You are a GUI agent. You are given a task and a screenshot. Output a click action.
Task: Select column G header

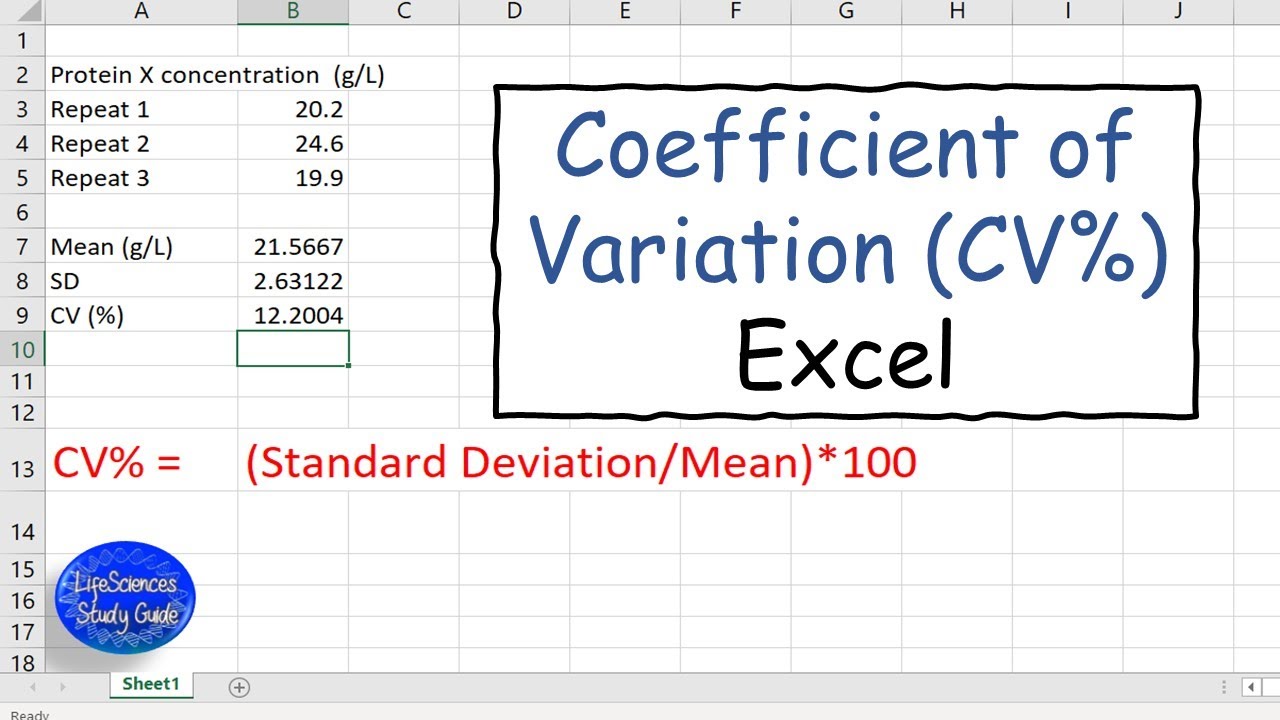pos(846,12)
